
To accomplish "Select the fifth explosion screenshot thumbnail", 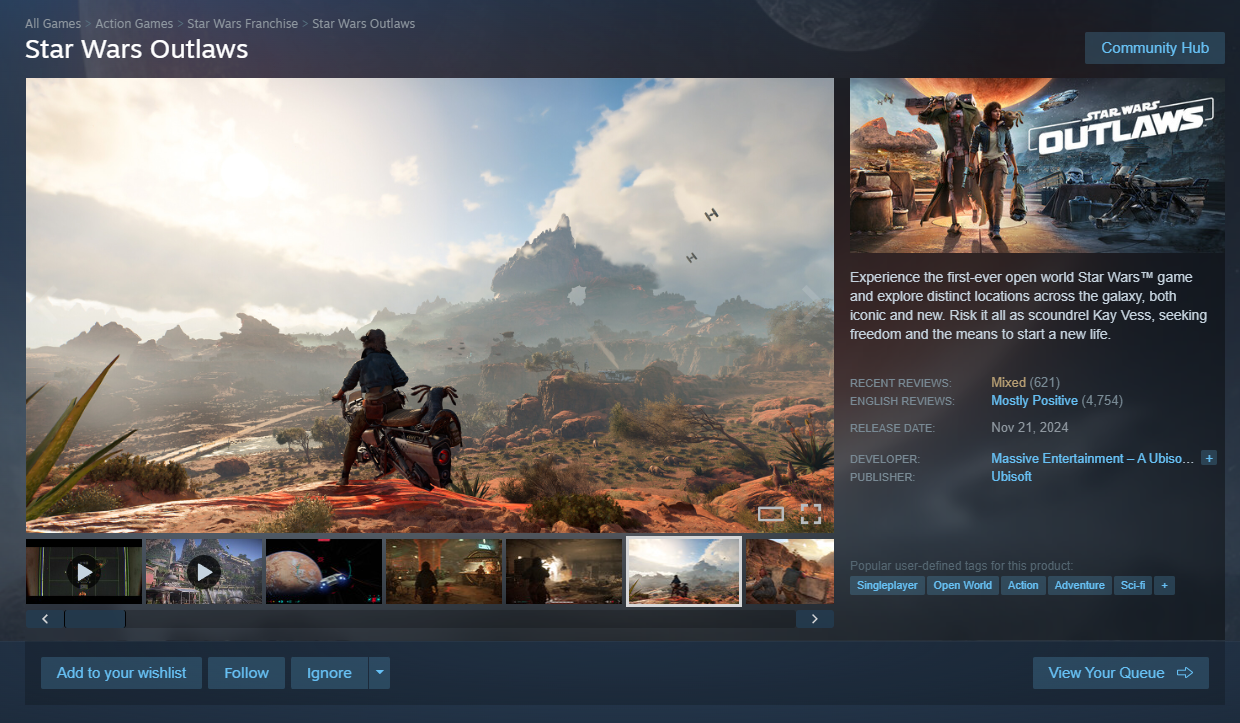I will [564, 572].
